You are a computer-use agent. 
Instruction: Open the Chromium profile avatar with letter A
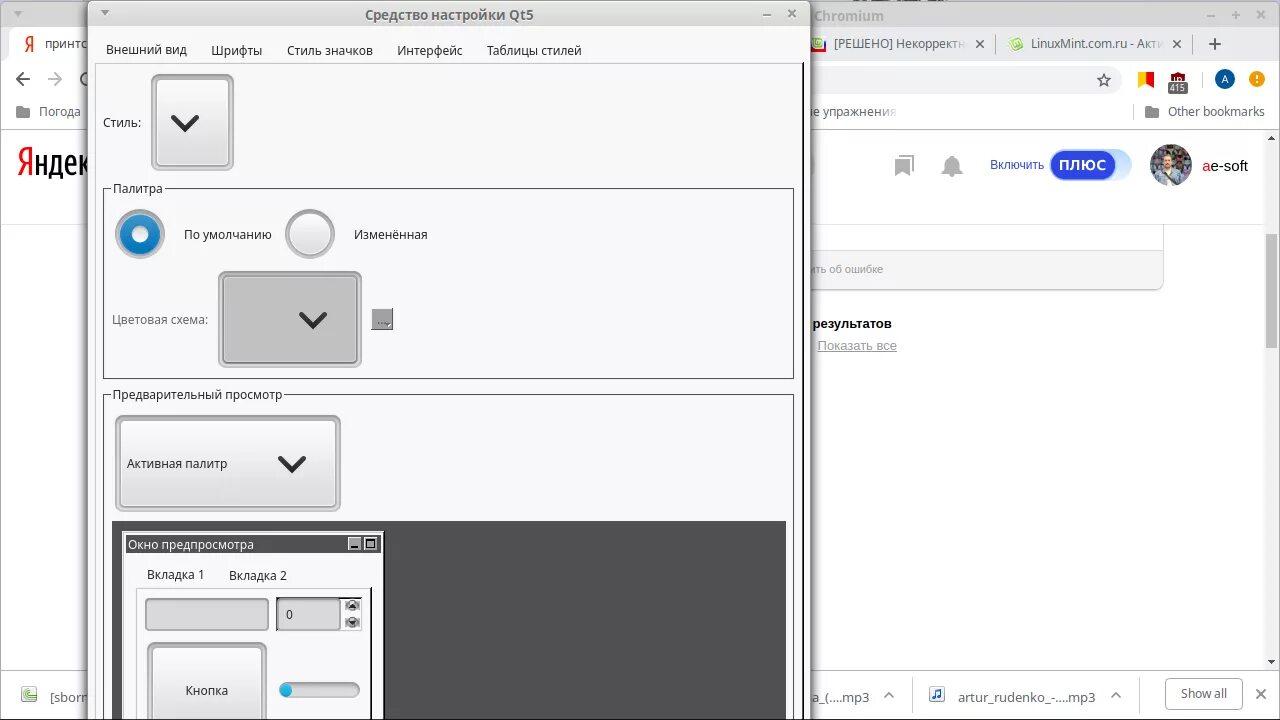click(1224, 78)
